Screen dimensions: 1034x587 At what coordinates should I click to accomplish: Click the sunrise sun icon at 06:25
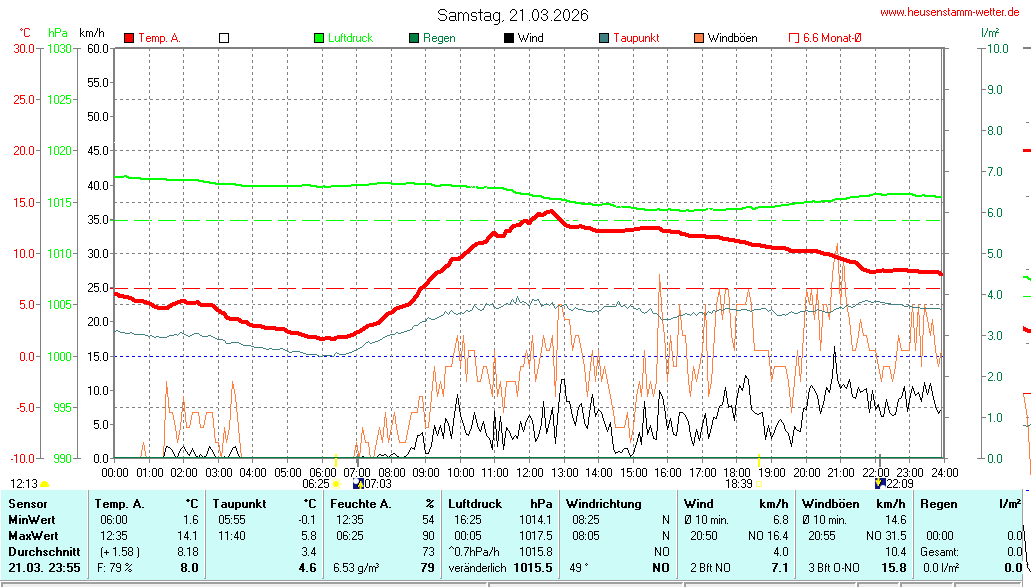click(338, 483)
